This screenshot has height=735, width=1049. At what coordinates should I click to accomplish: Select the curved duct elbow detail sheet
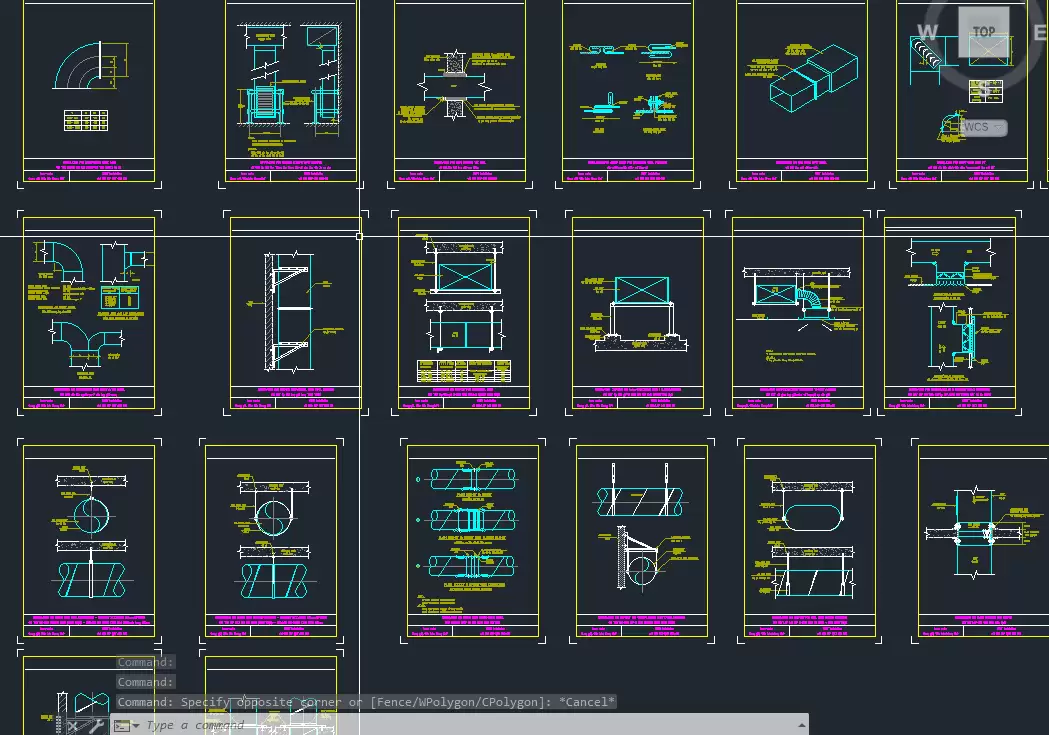pyautogui.click(x=89, y=91)
